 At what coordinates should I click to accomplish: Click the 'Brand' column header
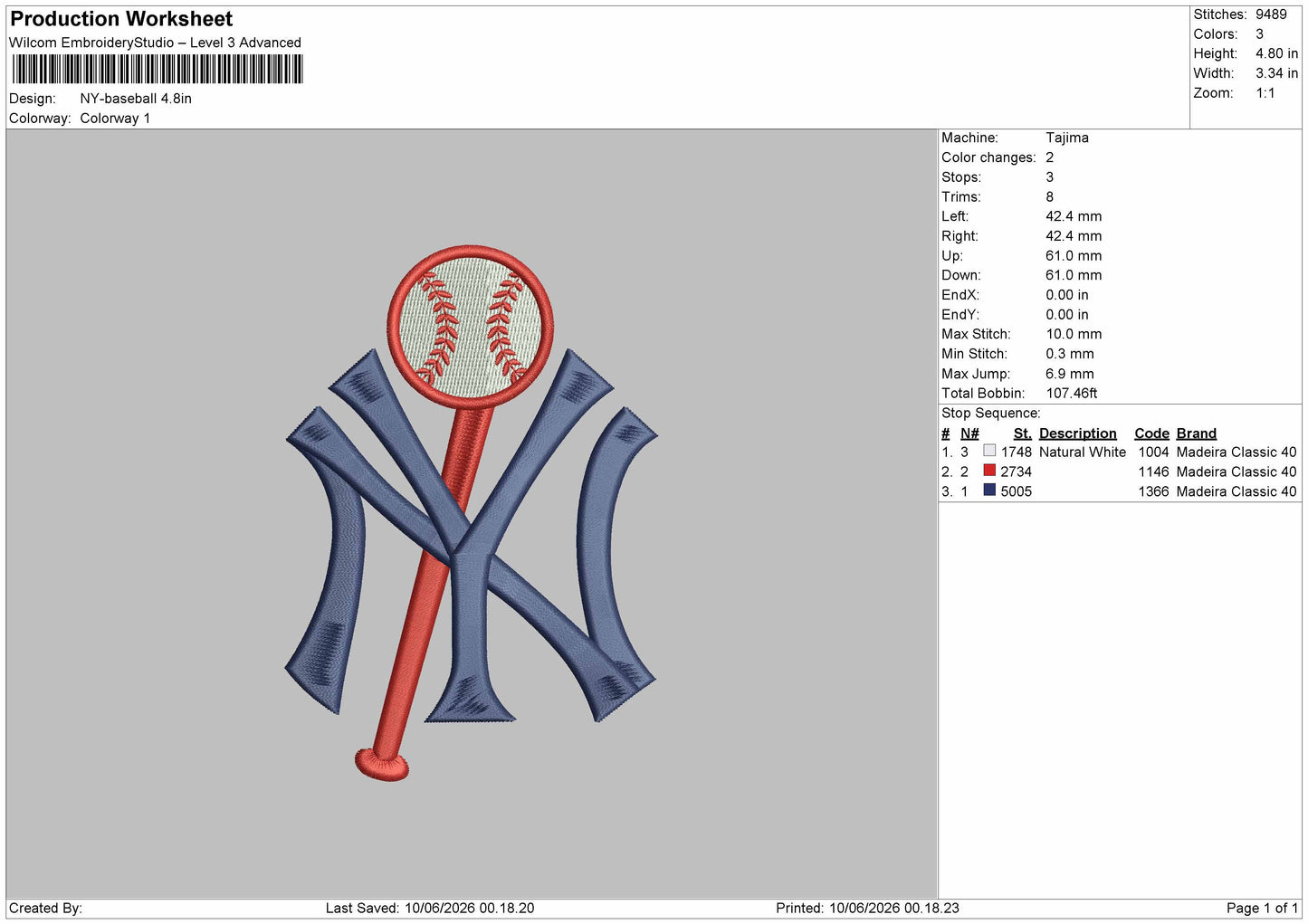click(1197, 433)
